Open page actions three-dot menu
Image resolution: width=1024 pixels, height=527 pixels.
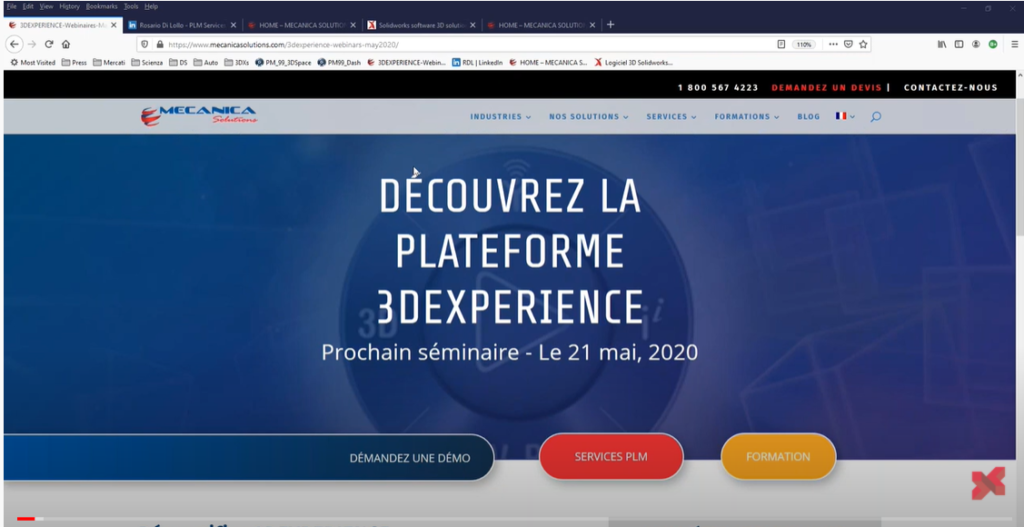833,44
